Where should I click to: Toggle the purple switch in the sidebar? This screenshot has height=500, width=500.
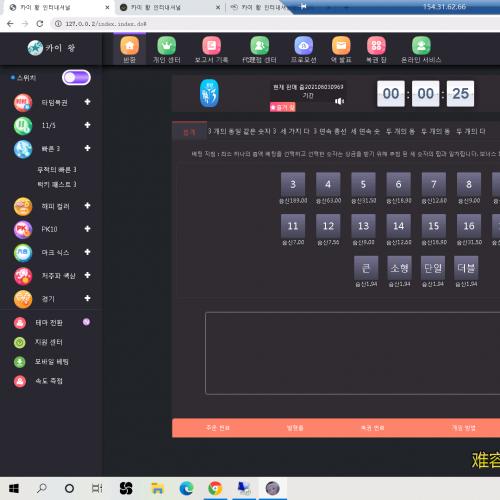click(76, 78)
